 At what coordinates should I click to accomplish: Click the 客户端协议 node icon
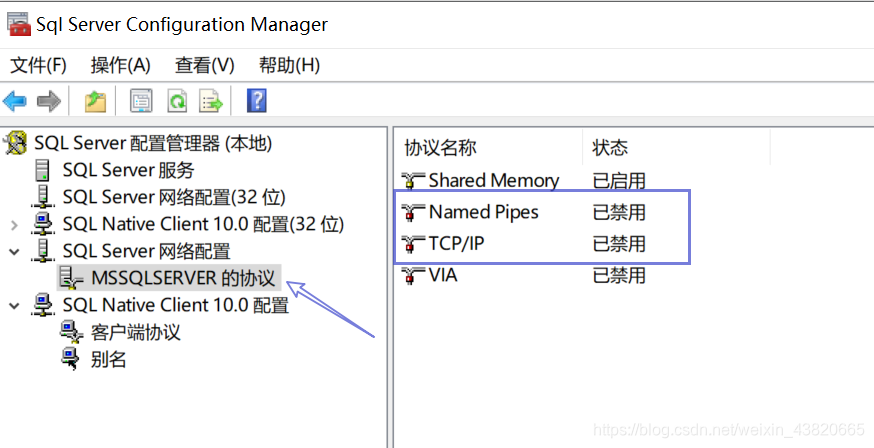pyautogui.click(x=71, y=332)
